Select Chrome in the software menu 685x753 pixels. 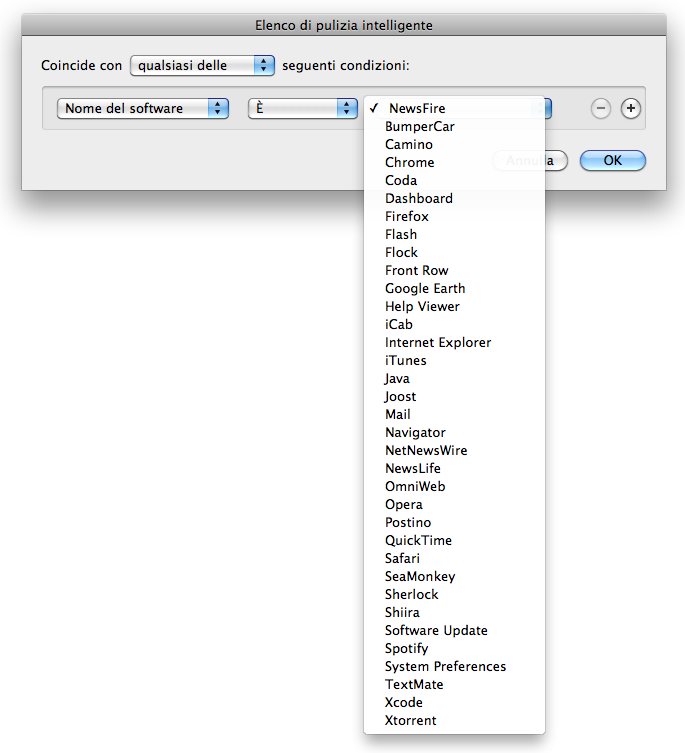pos(454,162)
